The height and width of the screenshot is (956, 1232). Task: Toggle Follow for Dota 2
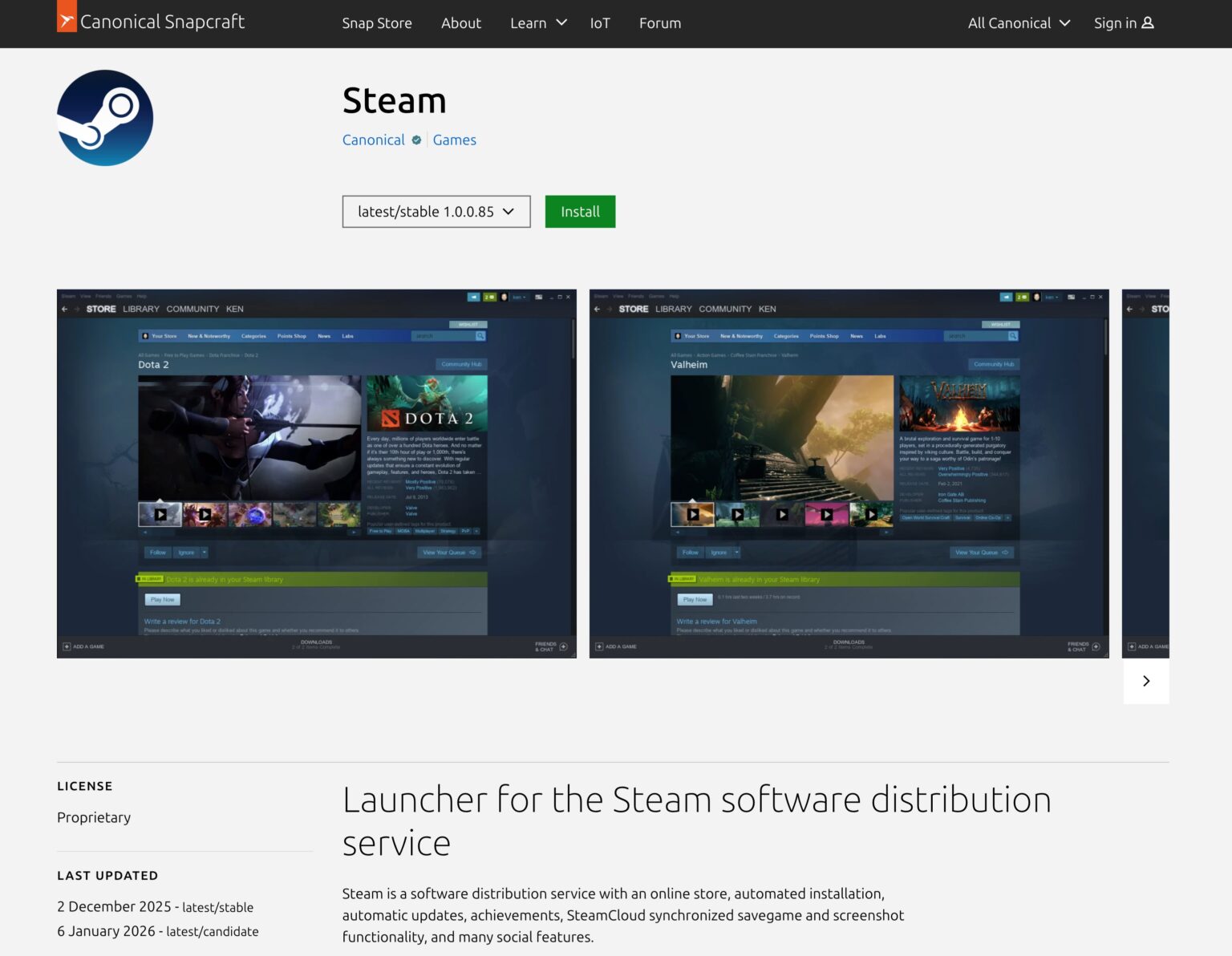[x=157, y=553]
